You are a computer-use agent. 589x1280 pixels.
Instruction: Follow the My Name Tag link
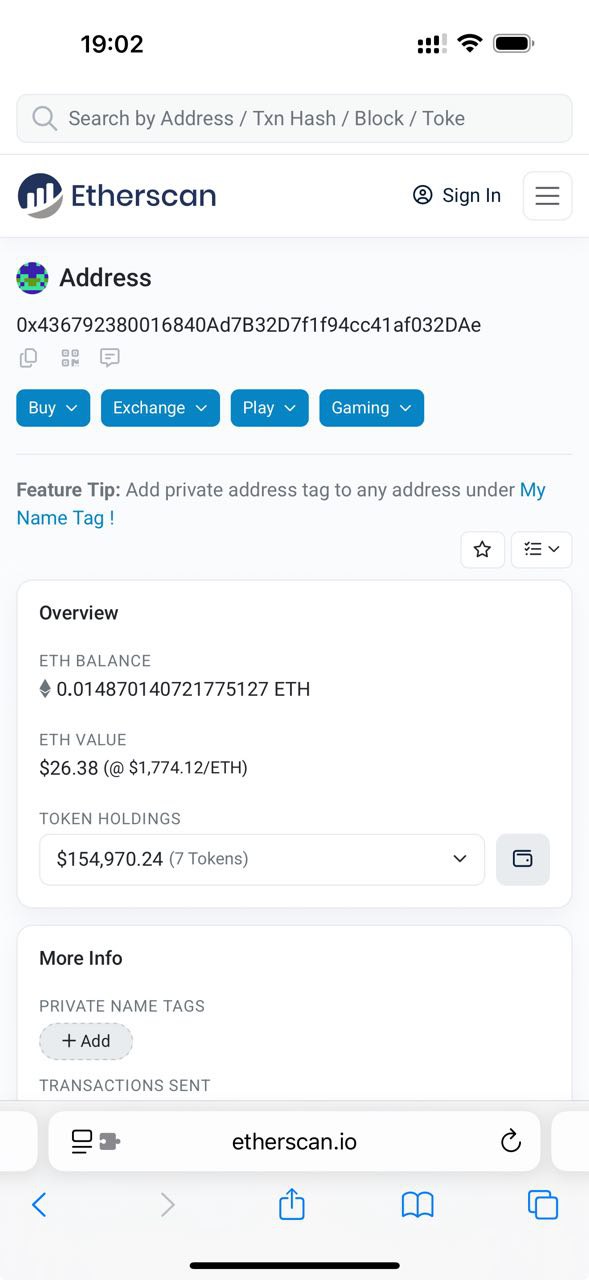pos(281,504)
